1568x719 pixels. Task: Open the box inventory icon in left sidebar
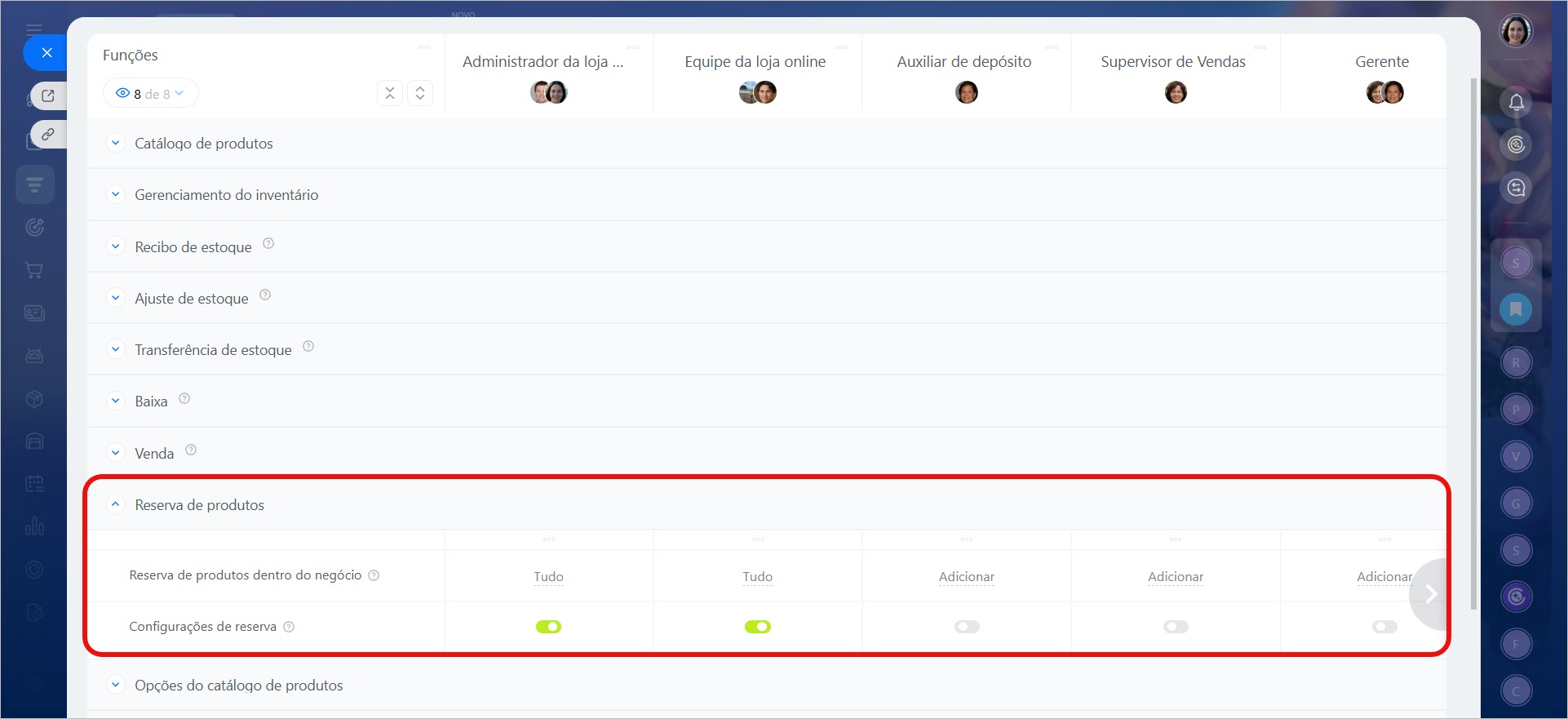pos(34,398)
